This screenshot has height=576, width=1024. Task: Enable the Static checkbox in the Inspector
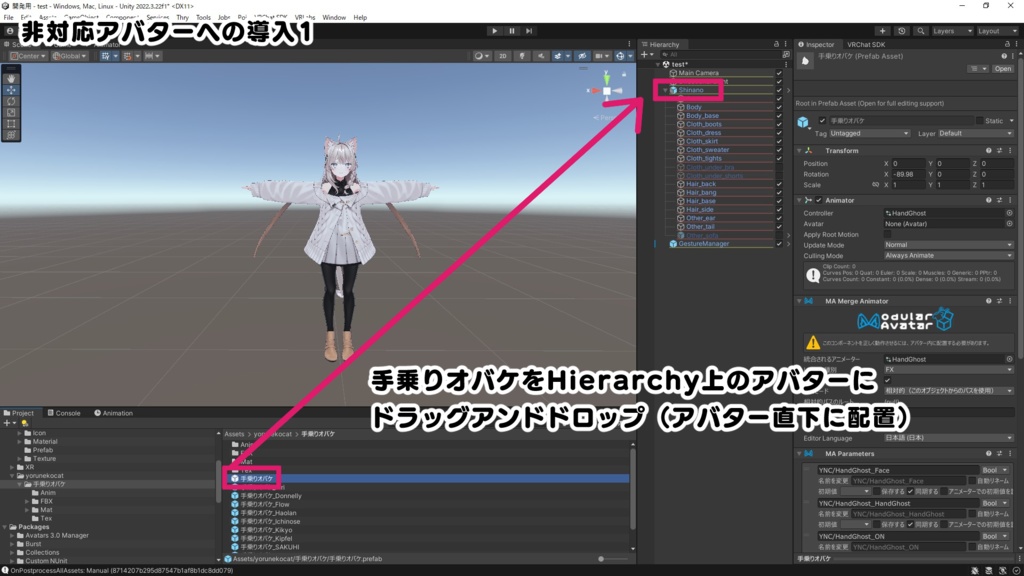pyautogui.click(x=979, y=120)
